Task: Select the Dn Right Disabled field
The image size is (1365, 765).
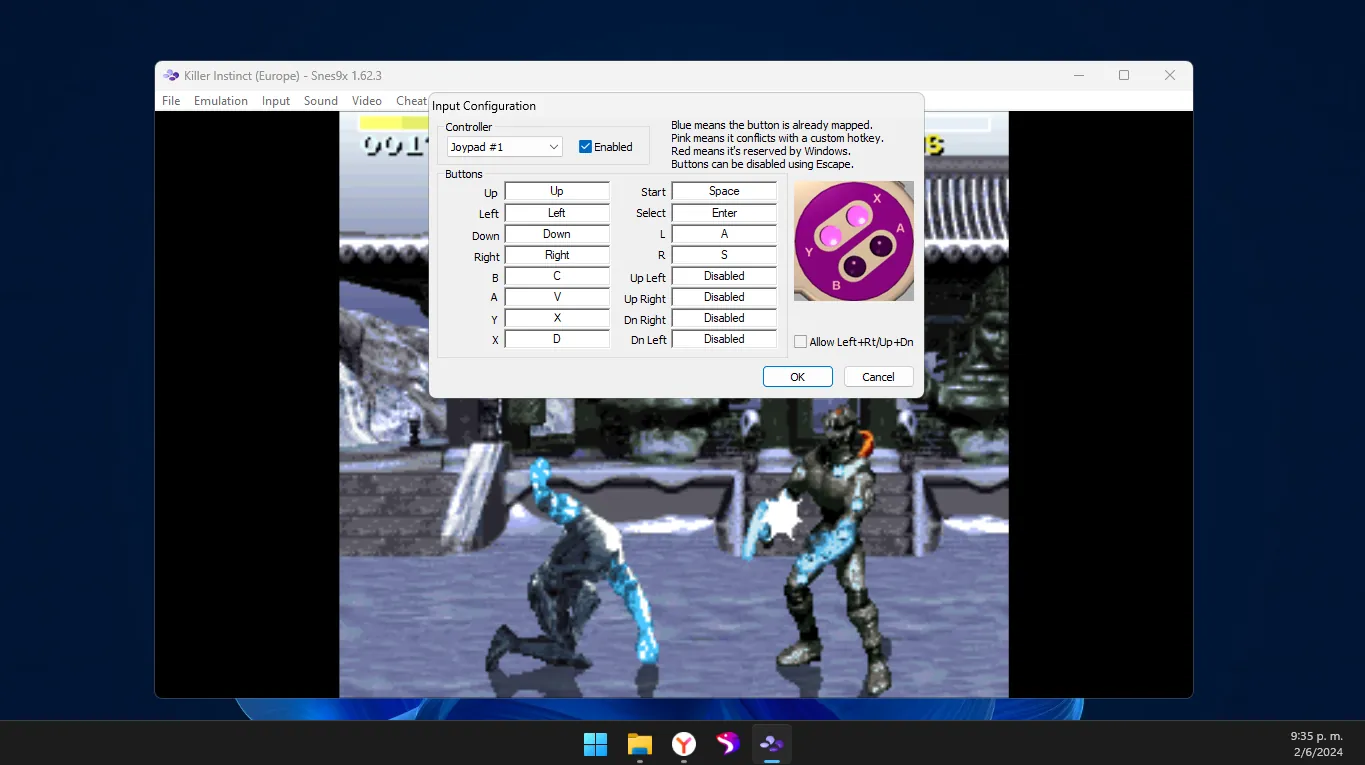Action: (724, 318)
